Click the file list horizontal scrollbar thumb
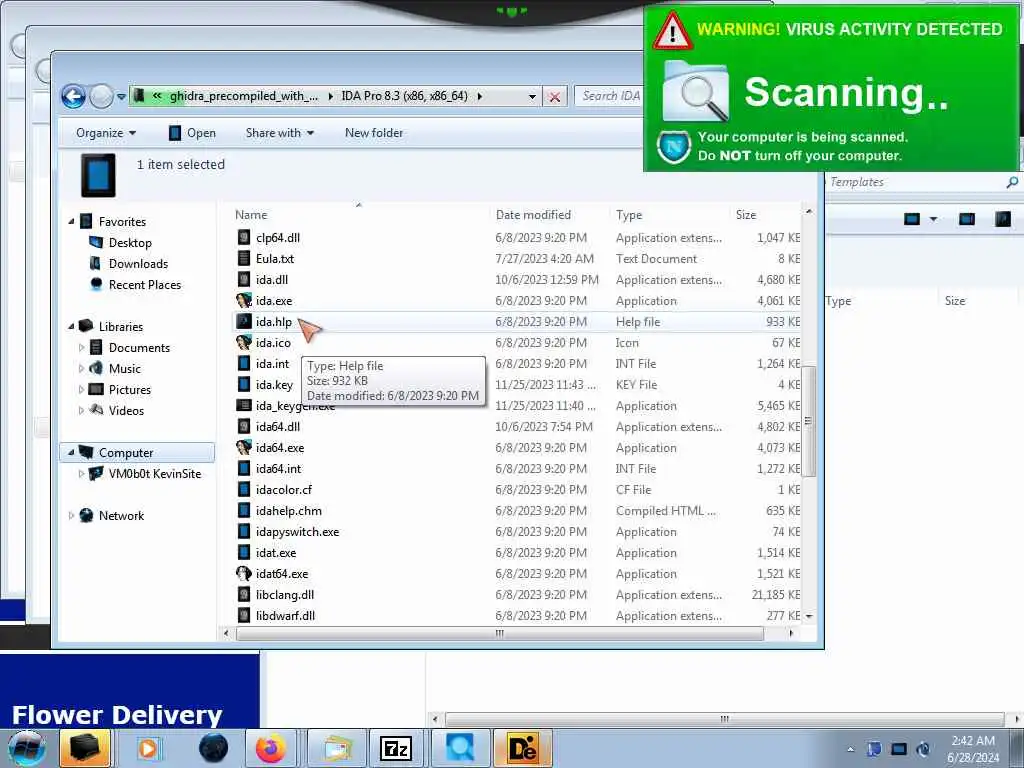This screenshot has width=1024, height=768. point(500,633)
